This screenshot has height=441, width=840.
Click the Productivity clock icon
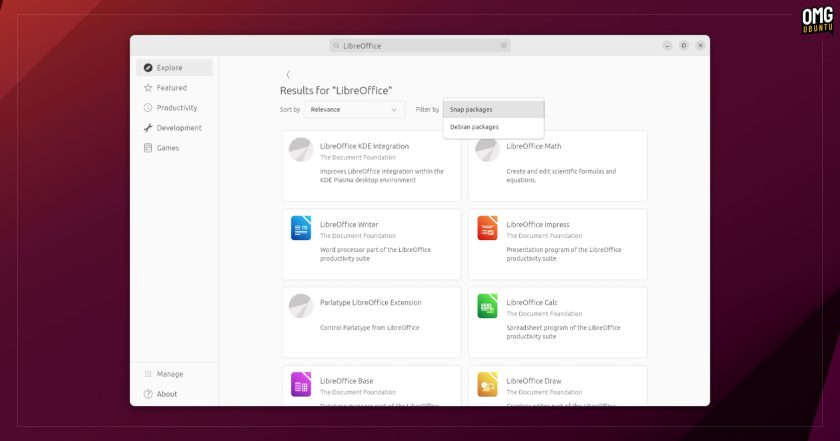point(148,108)
